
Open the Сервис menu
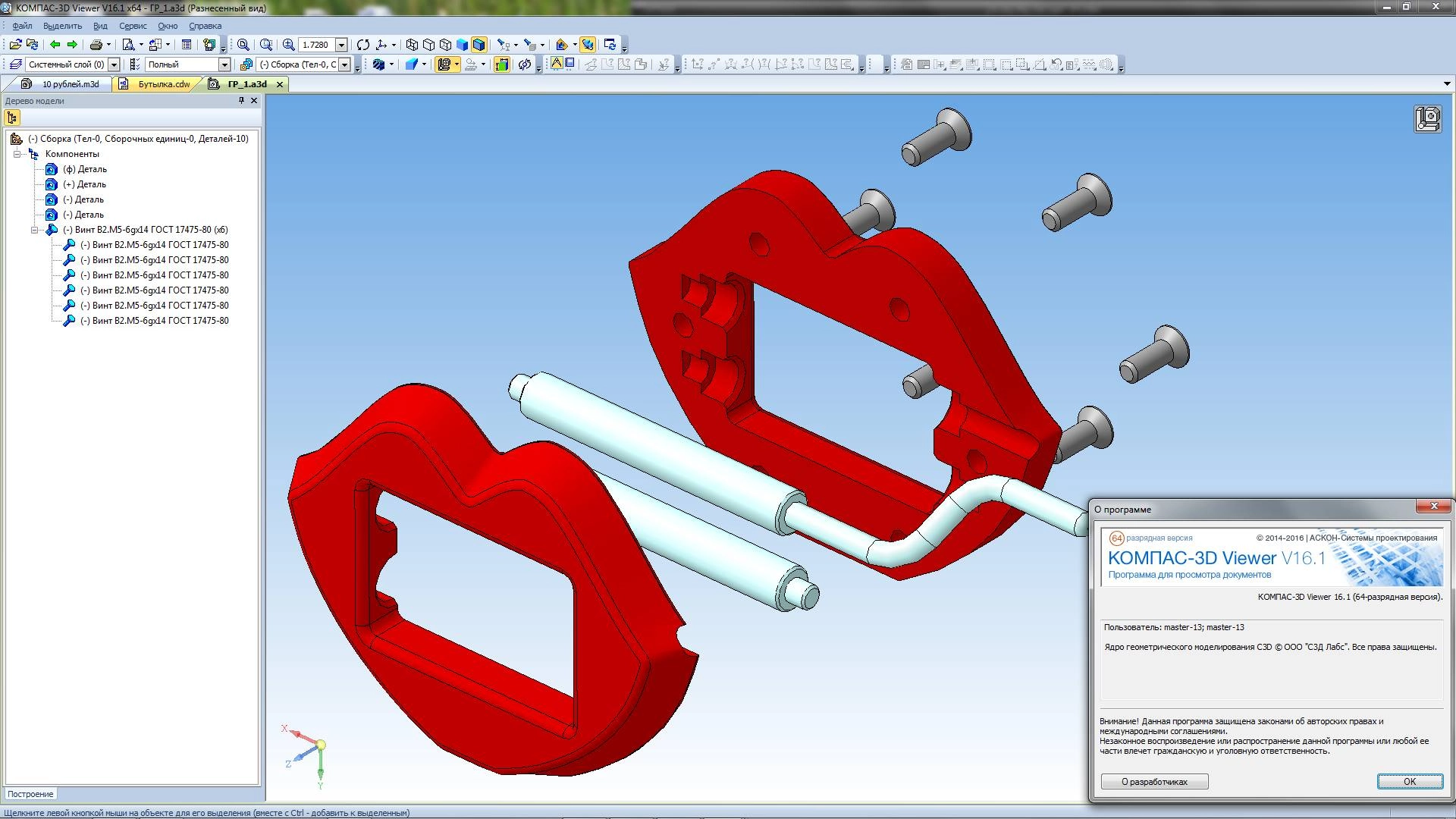pyautogui.click(x=133, y=26)
